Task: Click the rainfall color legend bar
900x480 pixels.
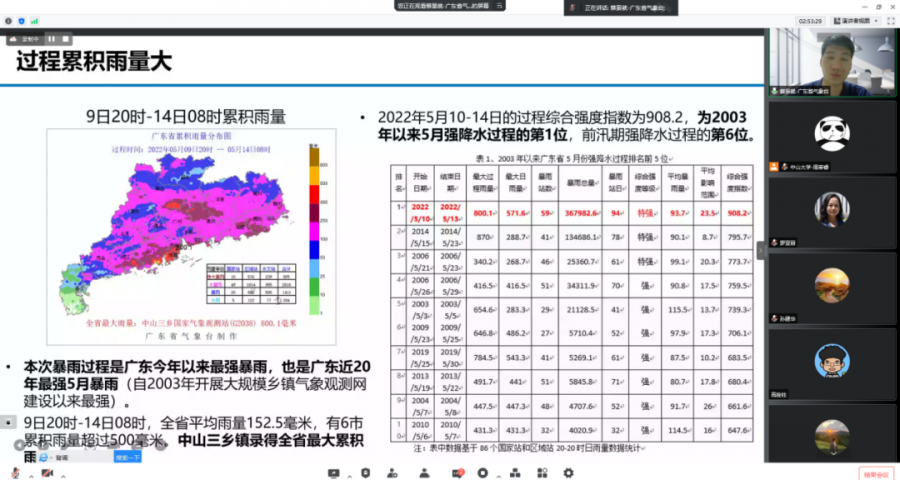Action: [313, 223]
